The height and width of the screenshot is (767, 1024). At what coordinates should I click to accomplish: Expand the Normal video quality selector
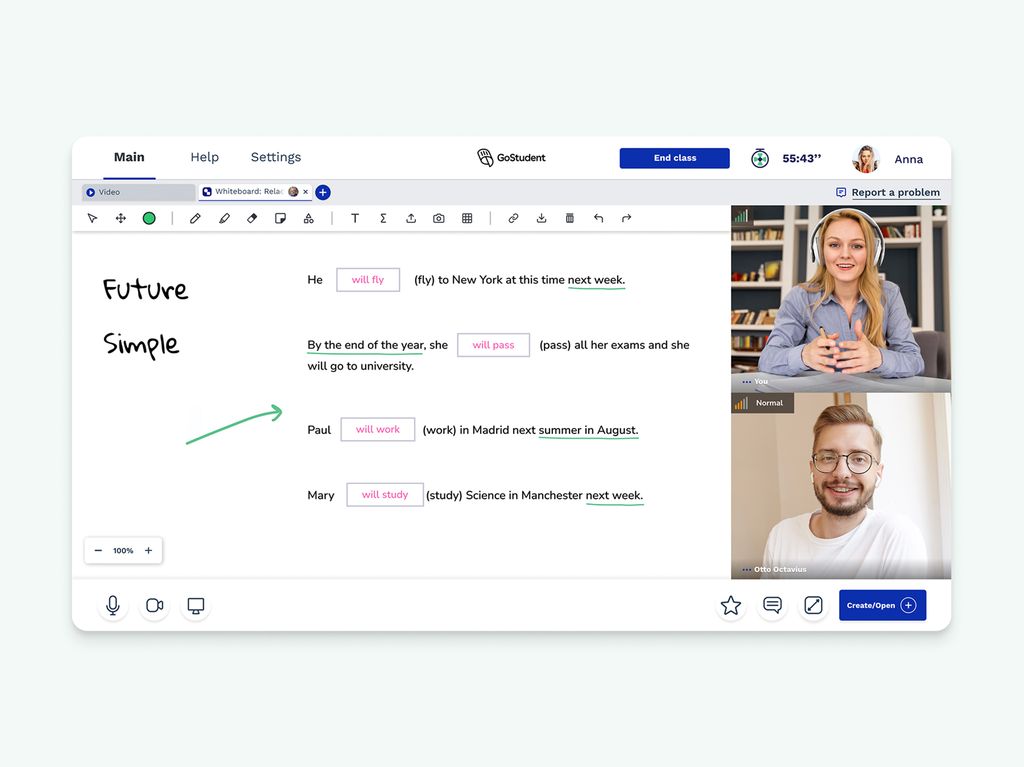click(763, 403)
